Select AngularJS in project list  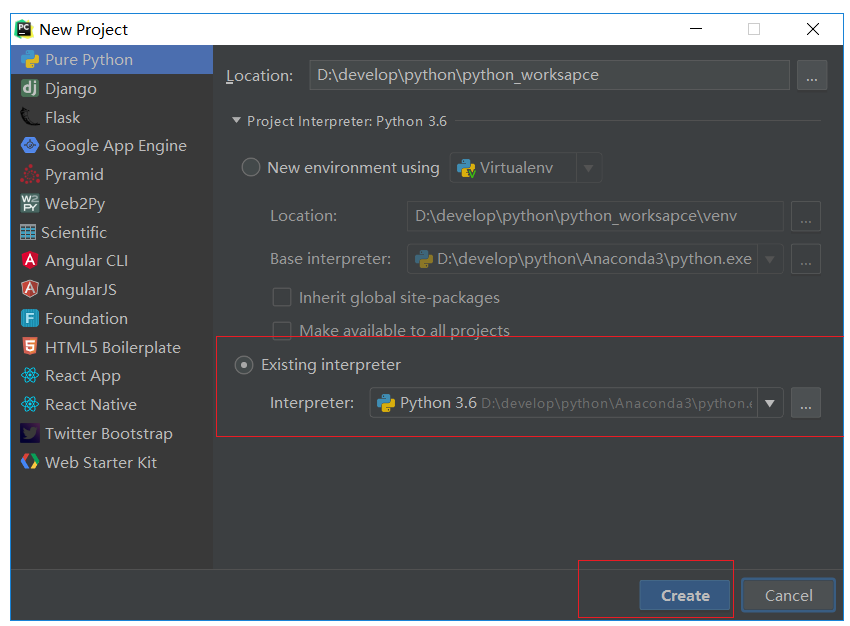(x=112, y=290)
